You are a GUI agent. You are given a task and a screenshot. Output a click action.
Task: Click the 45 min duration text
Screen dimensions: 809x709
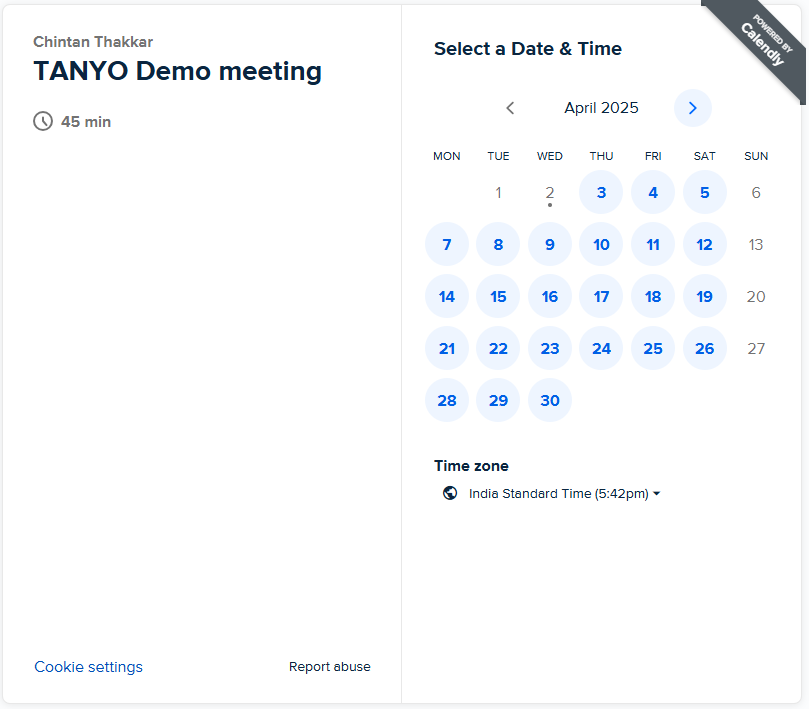86,122
